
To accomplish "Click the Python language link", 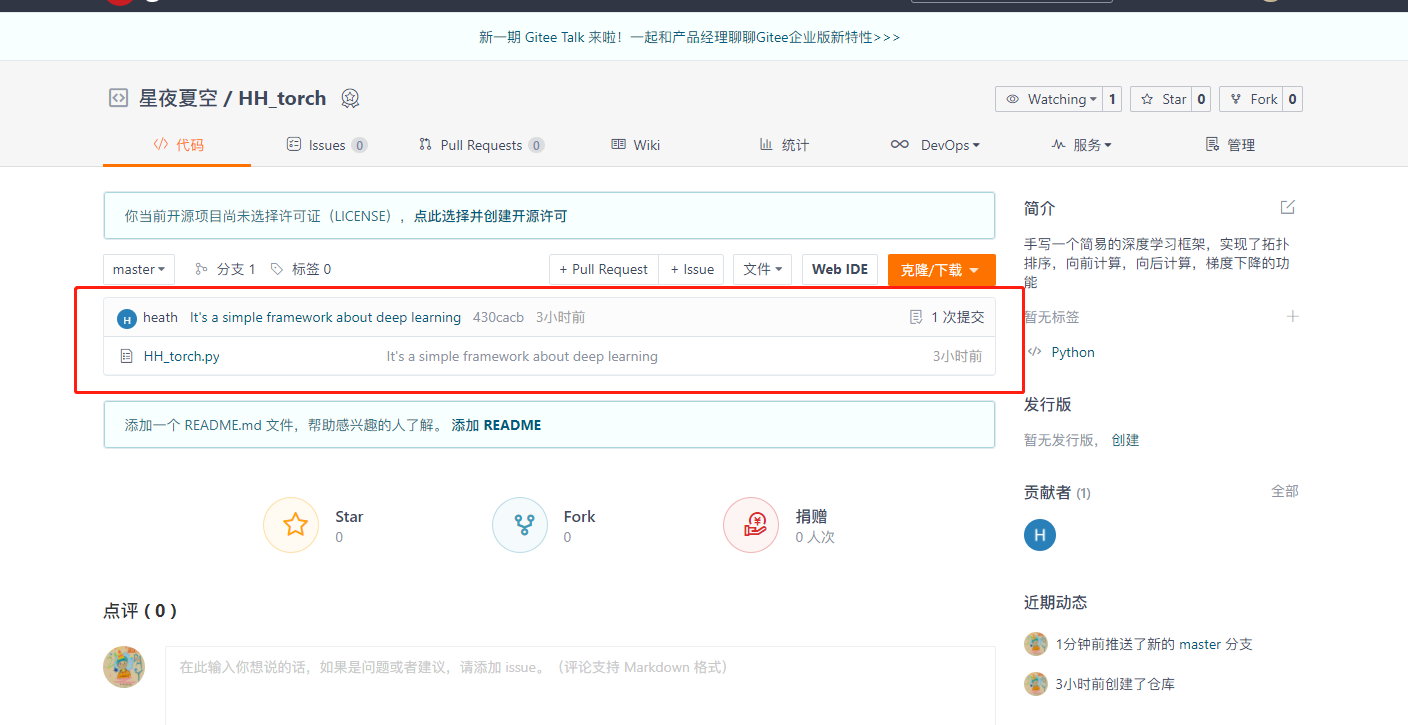I will (1073, 352).
